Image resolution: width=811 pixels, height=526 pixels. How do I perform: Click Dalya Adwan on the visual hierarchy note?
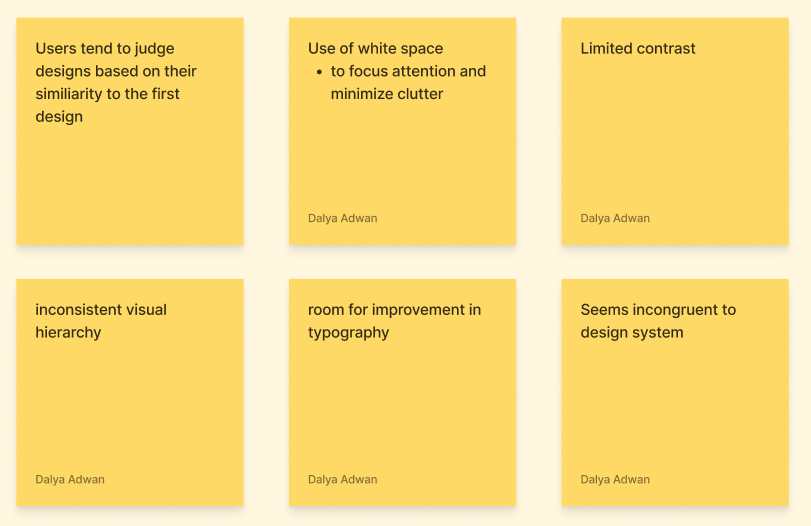click(70, 479)
